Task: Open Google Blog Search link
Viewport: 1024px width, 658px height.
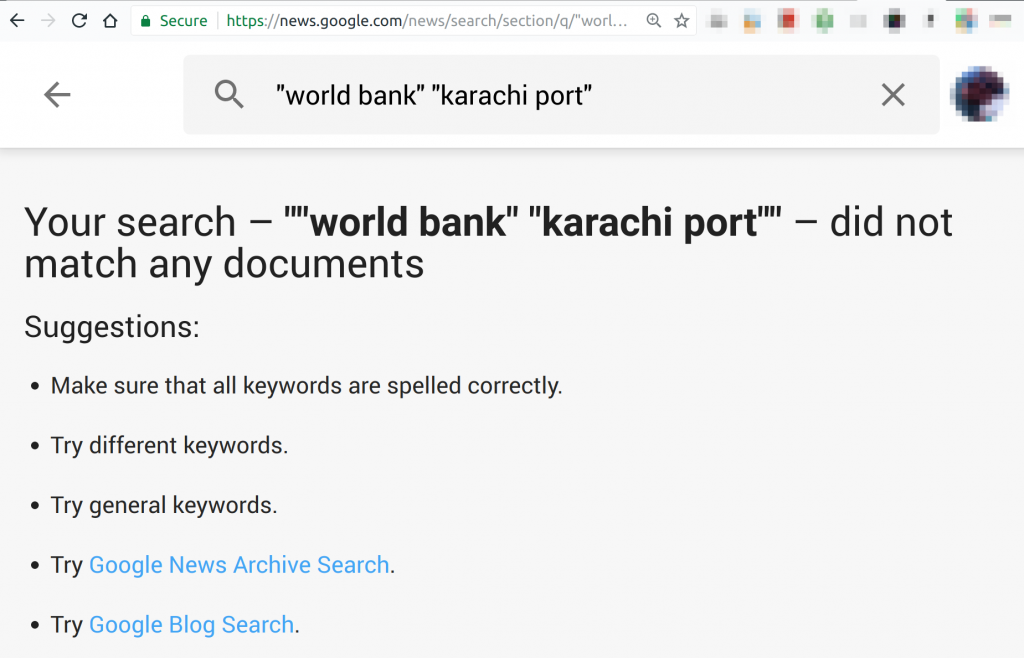Action: coord(191,625)
